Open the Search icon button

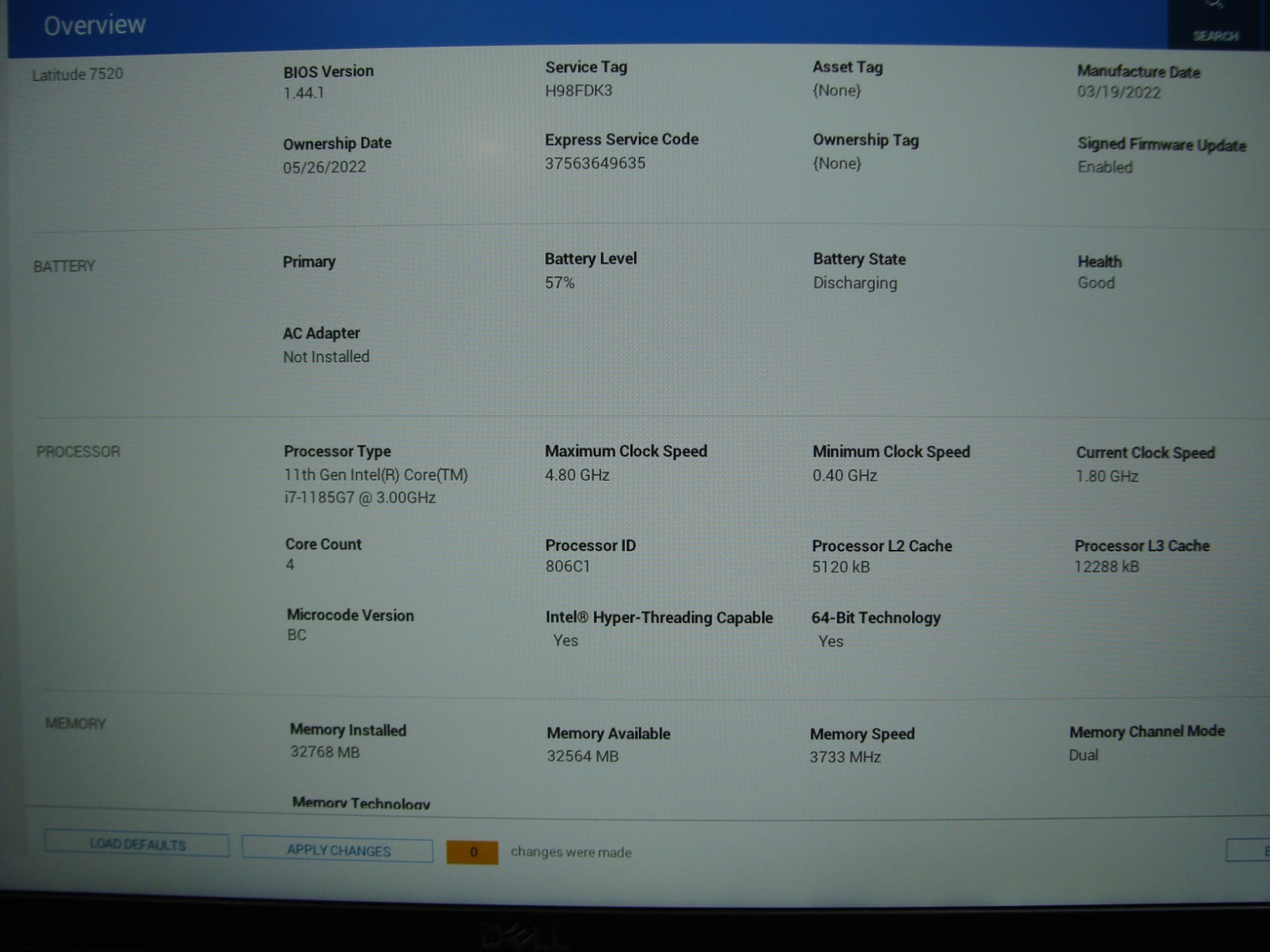pos(1216,24)
